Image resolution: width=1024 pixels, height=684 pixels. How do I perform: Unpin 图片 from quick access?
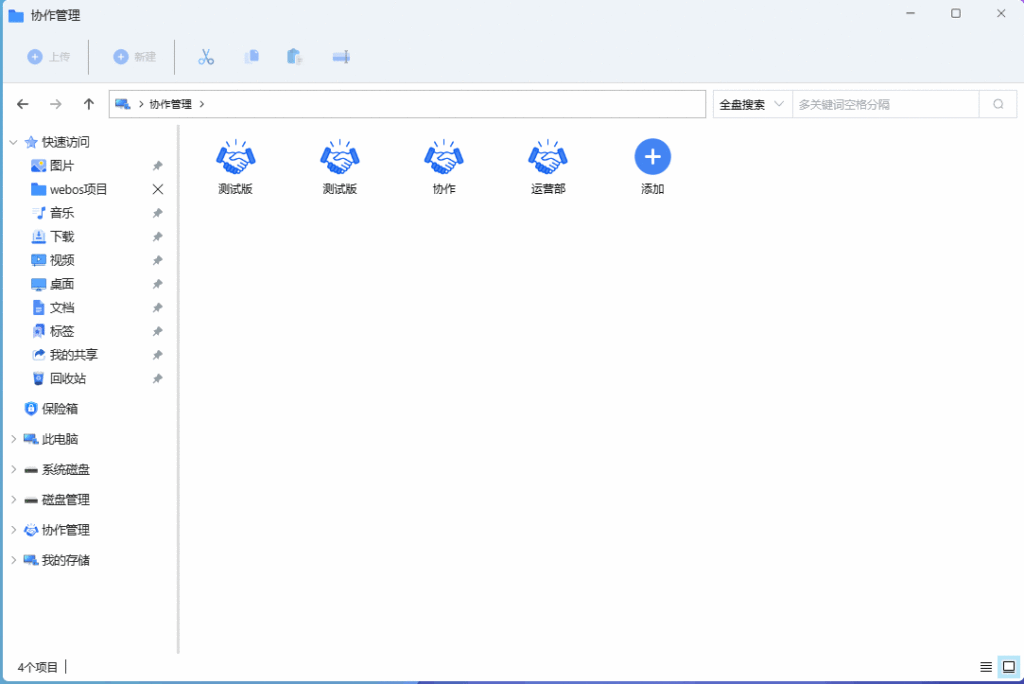click(157, 166)
